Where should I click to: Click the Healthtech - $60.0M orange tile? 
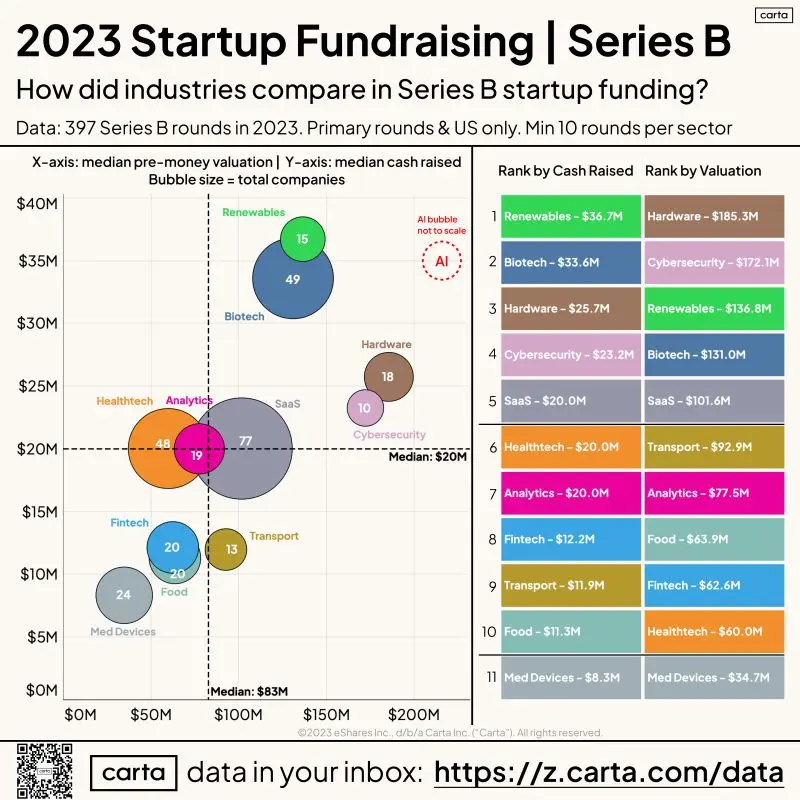pyautogui.click(x=714, y=632)
